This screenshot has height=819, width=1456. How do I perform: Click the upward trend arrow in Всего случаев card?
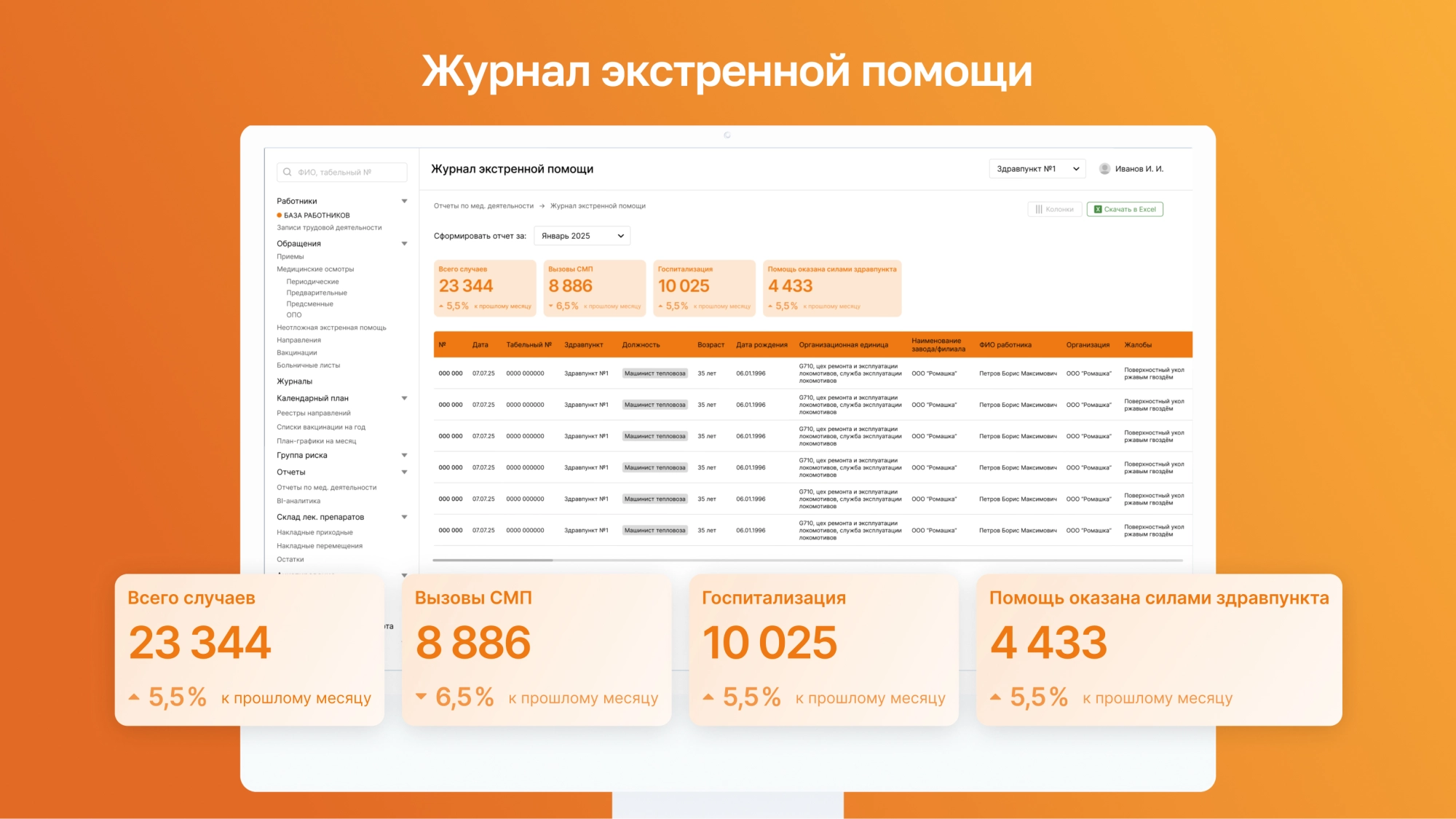tap(443, 306)
